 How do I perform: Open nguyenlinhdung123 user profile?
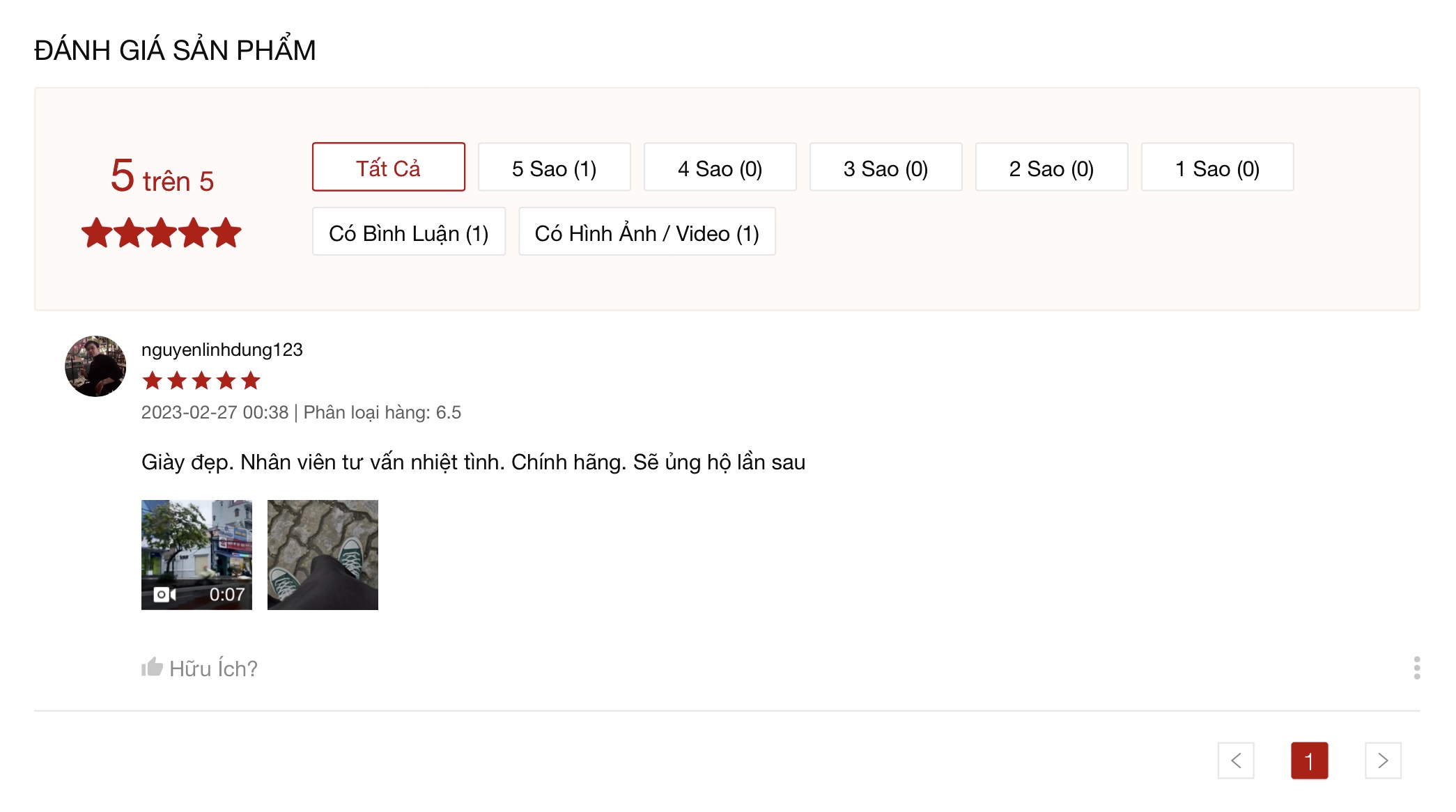coord(222,350)
